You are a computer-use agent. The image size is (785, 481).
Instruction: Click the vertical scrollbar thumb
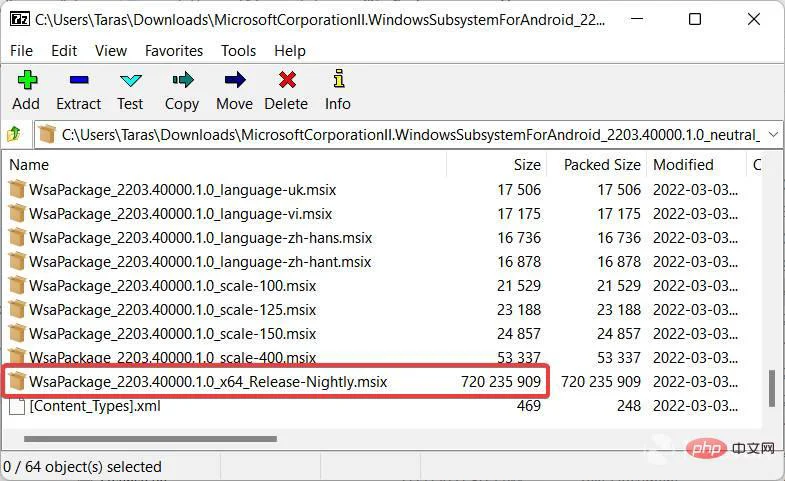pos(772,388)
